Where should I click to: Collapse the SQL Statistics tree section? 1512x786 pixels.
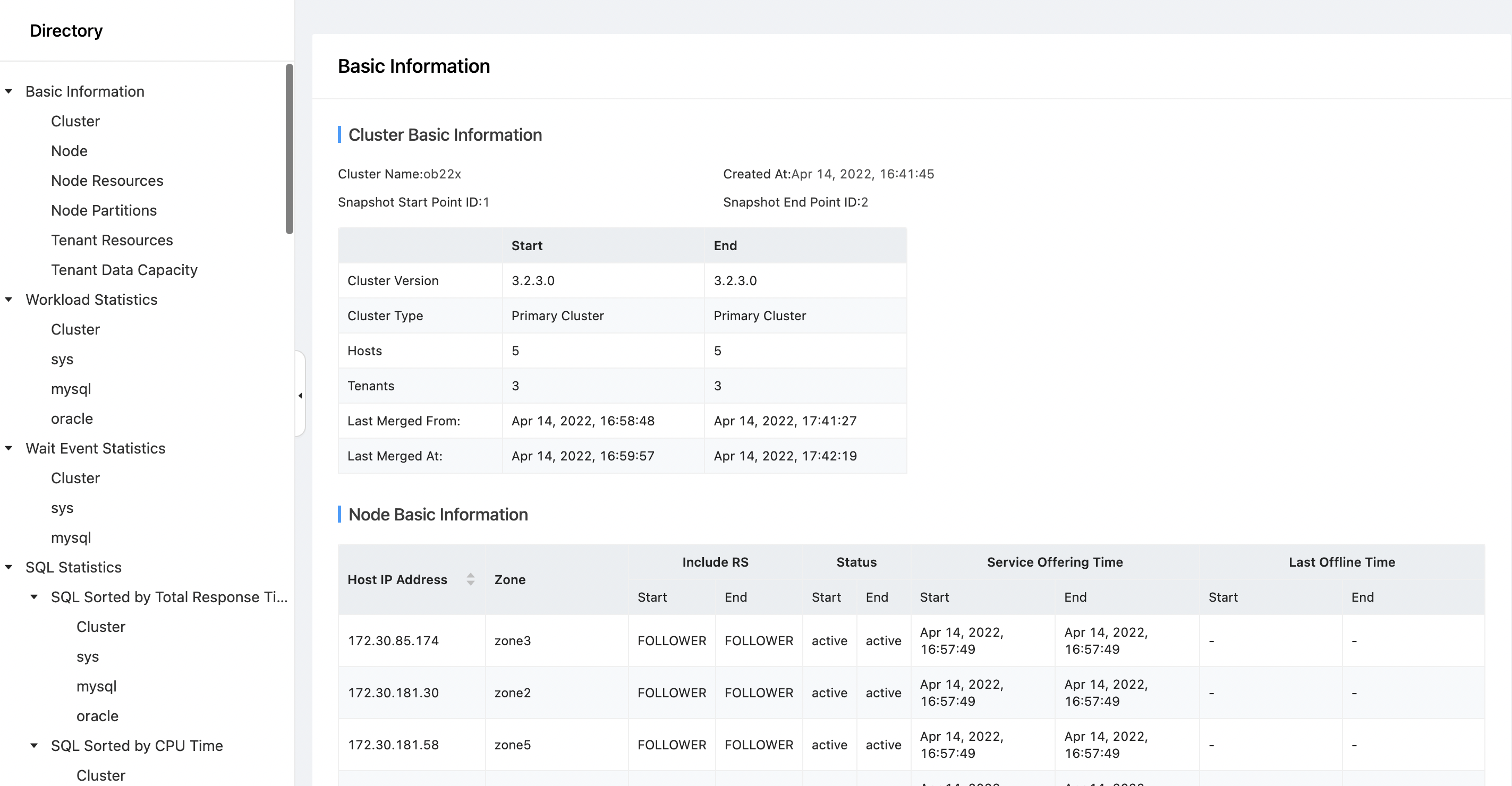tap(8, 567)
